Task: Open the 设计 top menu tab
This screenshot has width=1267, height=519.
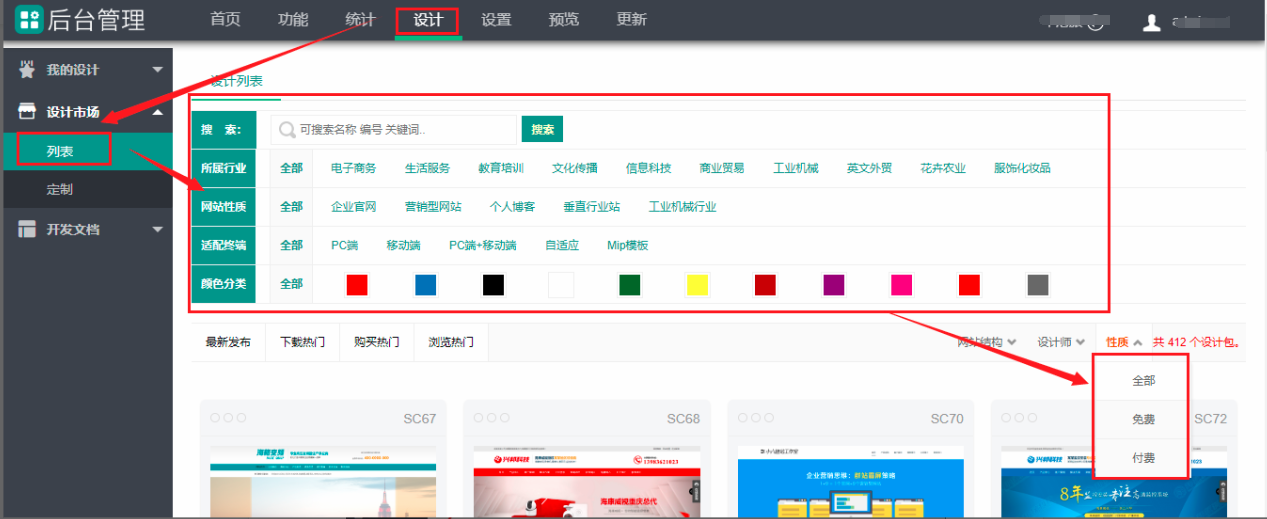Action: [x=427, y=20]
